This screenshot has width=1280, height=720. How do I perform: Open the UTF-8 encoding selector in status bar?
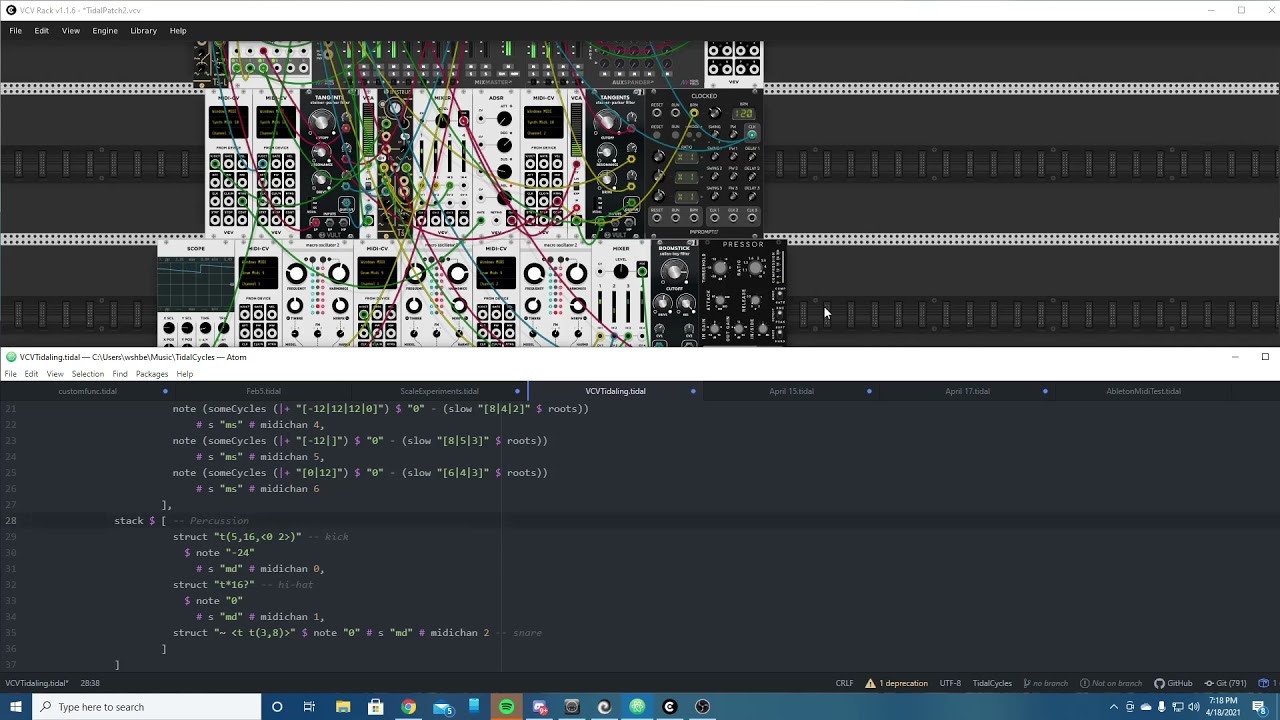coord(950,683)
